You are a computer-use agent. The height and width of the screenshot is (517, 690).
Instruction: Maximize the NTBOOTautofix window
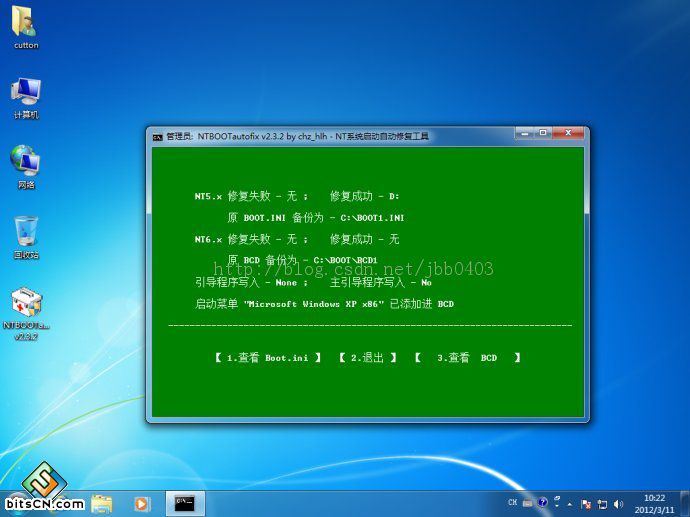pyautogui.click(x=543, y=133)
